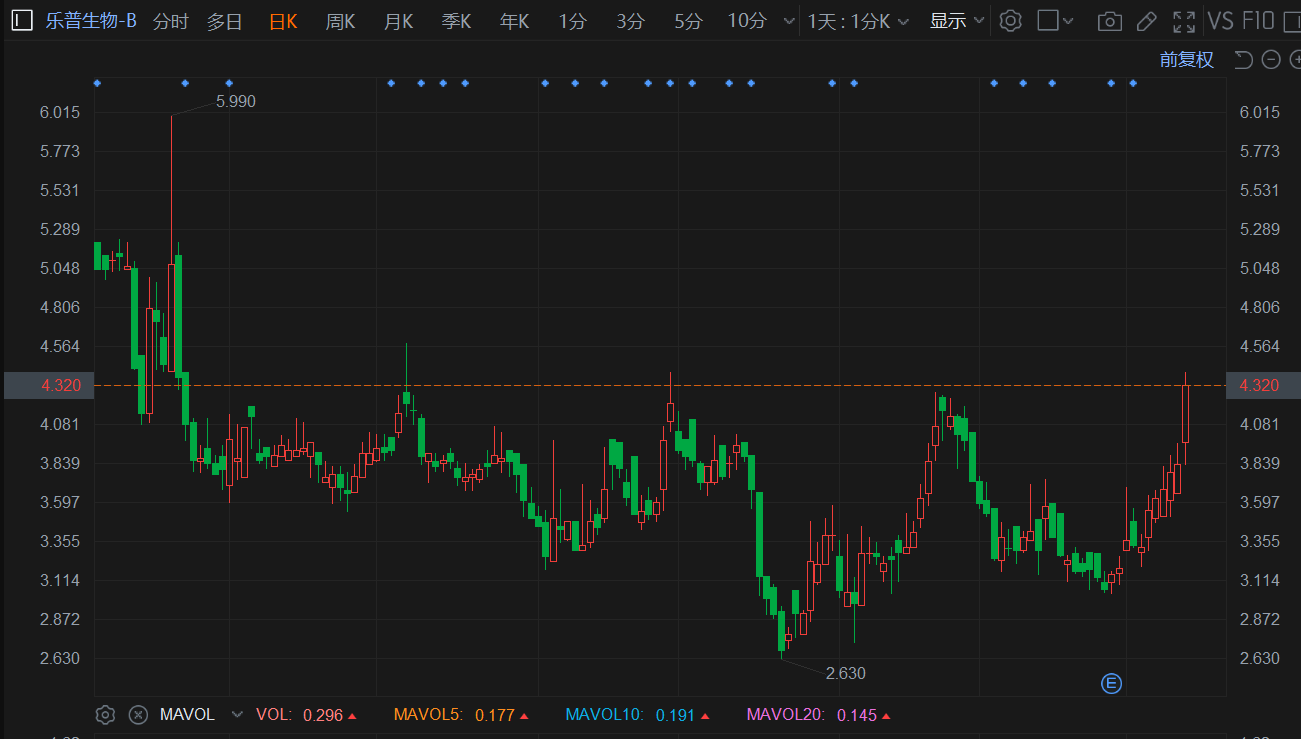Click the 5.990 high price label

(236, 101)
